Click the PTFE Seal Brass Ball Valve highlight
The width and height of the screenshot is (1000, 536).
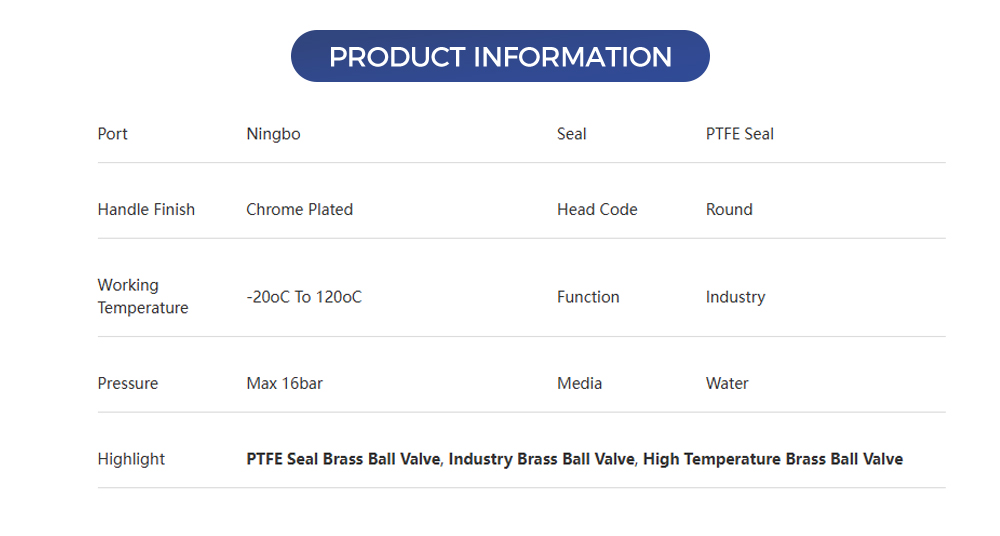[343, 459]
